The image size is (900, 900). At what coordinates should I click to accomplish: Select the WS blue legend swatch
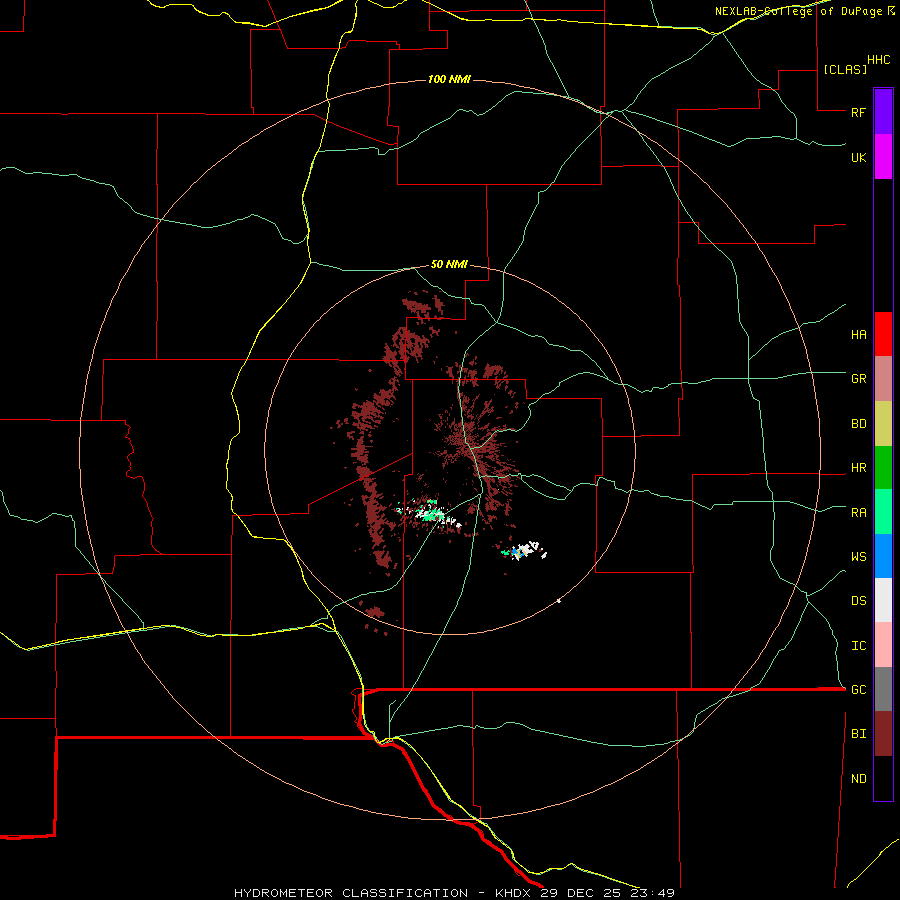(883, 556)
